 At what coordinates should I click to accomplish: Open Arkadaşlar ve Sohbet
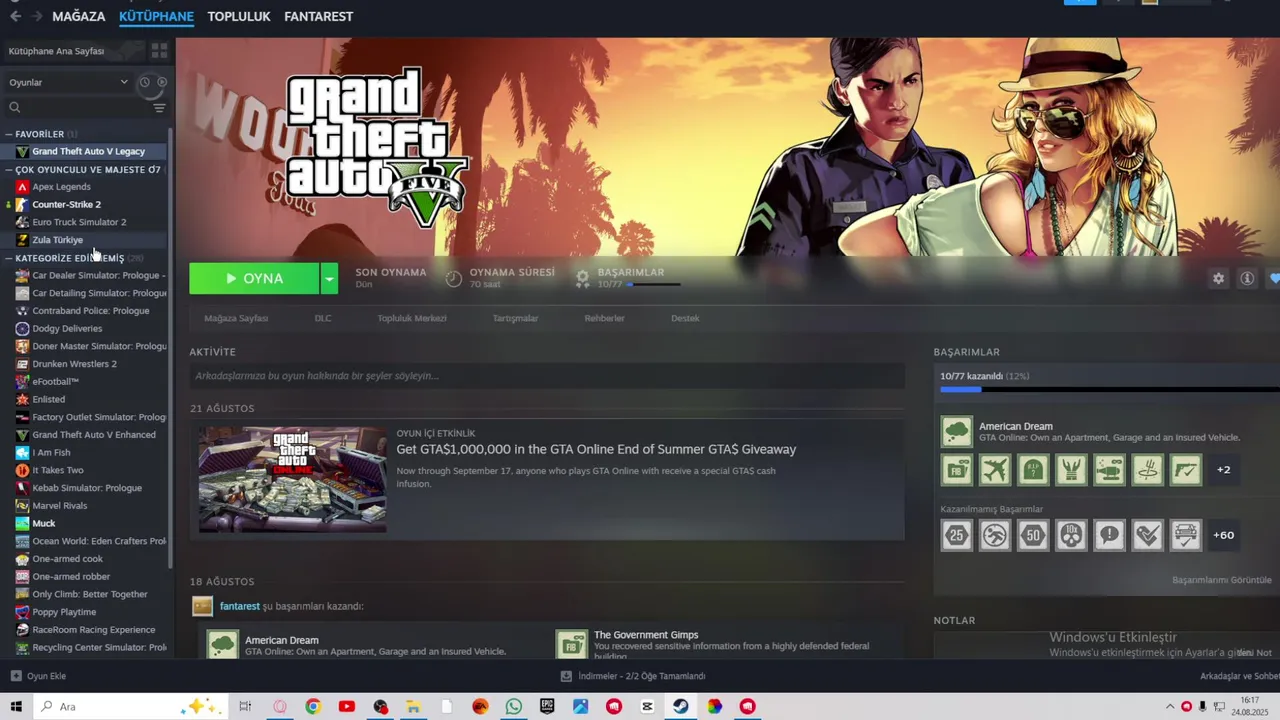click(x=1239, y=676)
